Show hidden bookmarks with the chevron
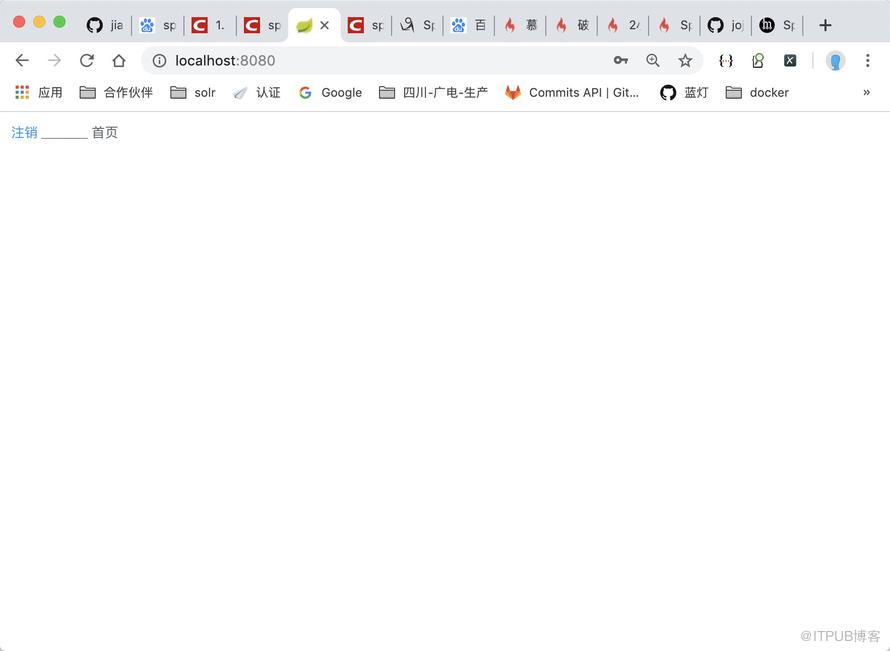This screenshot has width=890, height=651. pyautogui.click(x=866, y=93)
